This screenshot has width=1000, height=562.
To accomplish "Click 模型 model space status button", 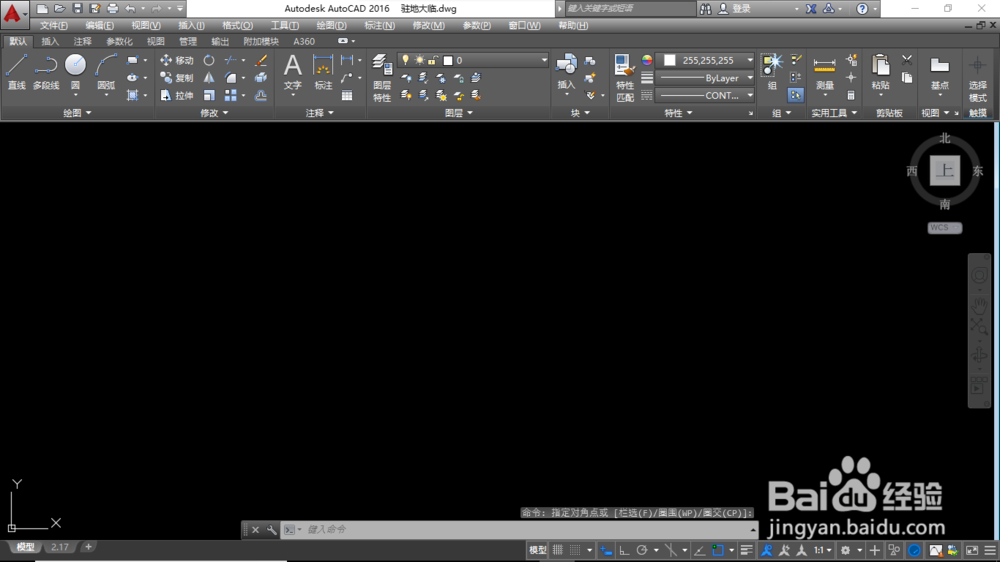I will coord(538,550).
